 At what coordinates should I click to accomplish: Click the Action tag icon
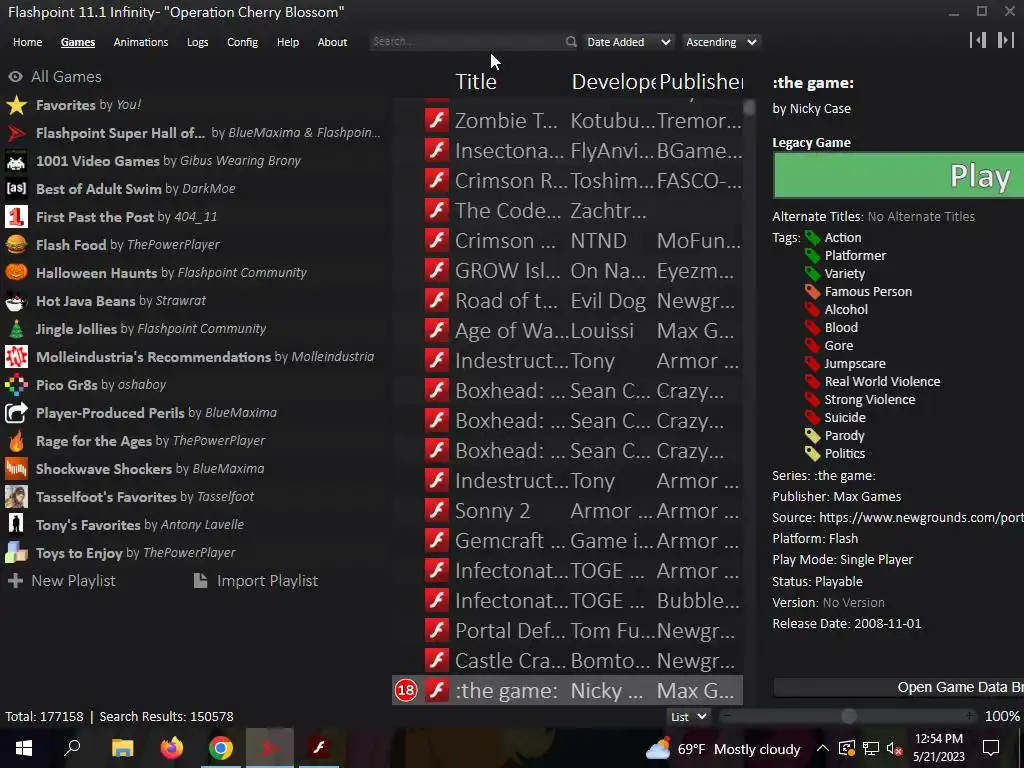tap(812, 238)
